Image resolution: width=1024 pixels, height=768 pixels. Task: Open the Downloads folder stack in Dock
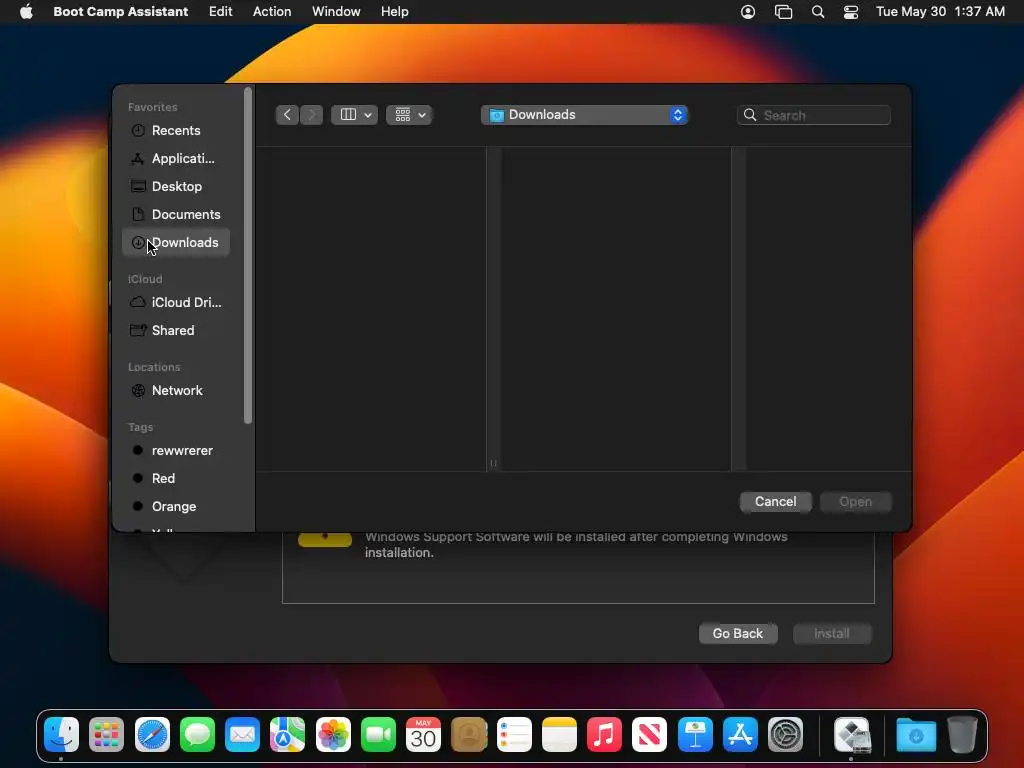click(x=916, y=735)
